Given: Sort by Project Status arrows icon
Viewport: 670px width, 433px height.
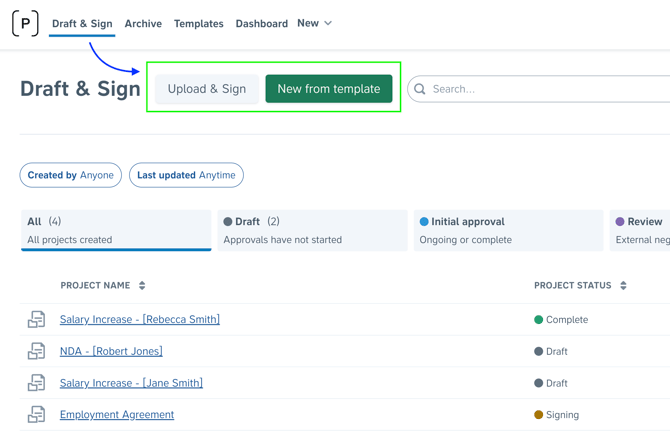Looking at the screenshot, I should pos(623,286).
